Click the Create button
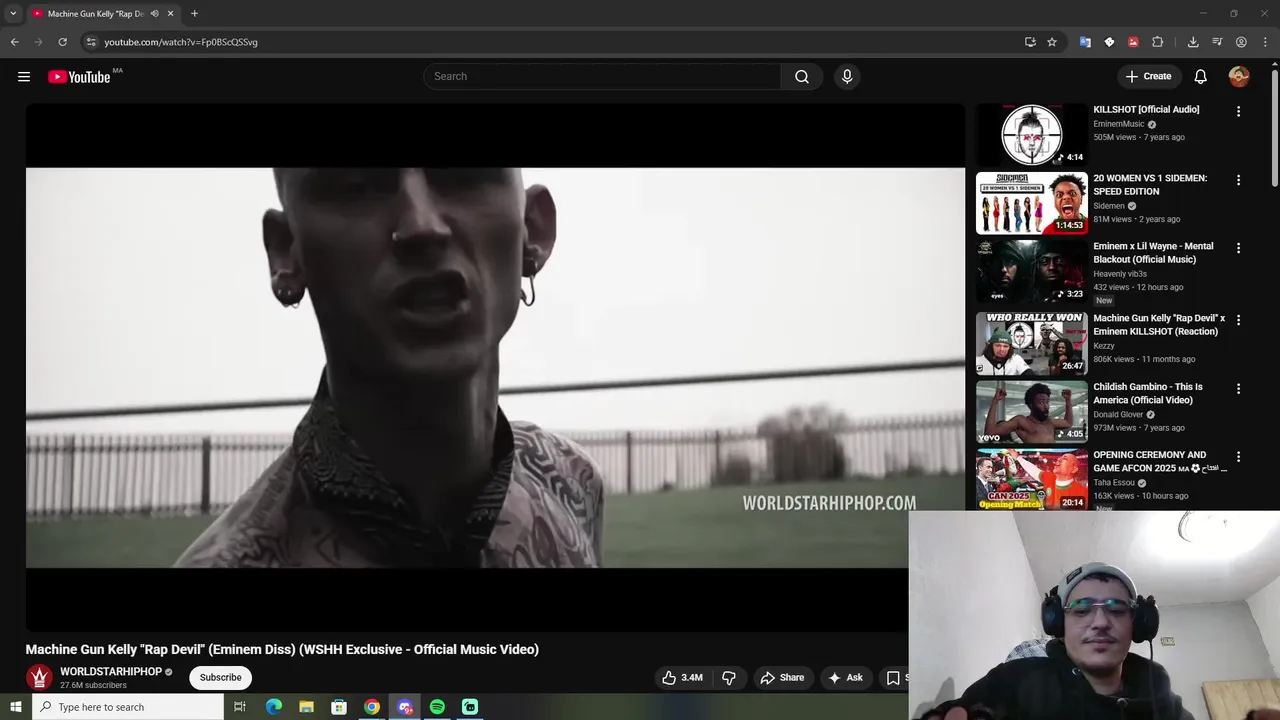1280x720 pixels. tap(1148, 77)
